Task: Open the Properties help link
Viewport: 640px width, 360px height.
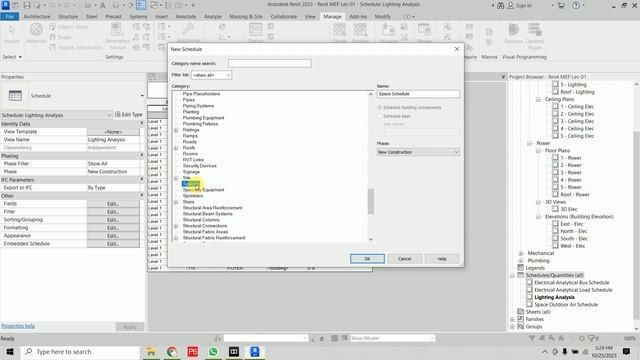Action: click(x=18, y=326)
